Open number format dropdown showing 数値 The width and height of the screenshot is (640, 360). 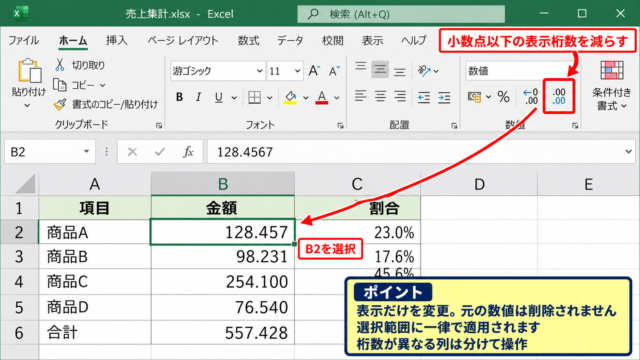516,71
